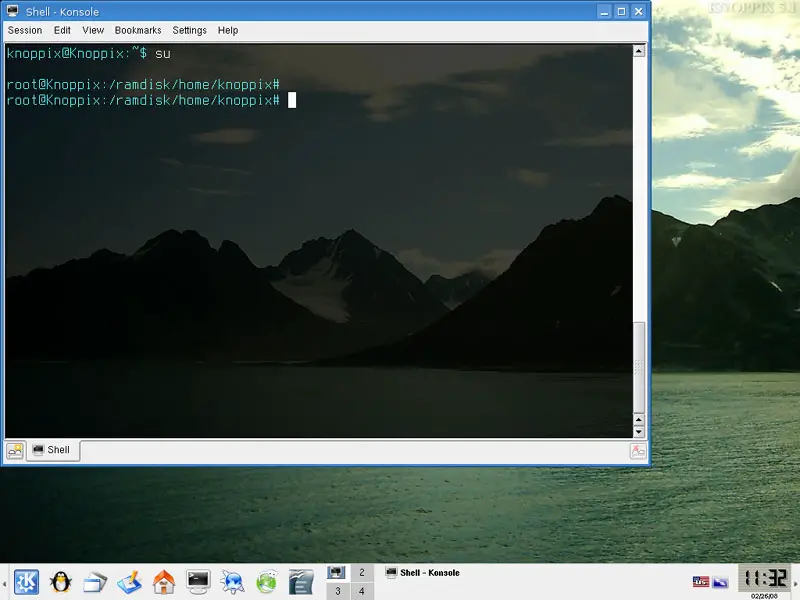
Task: Click the New Session button in Konsole
Action: (15, 450)
